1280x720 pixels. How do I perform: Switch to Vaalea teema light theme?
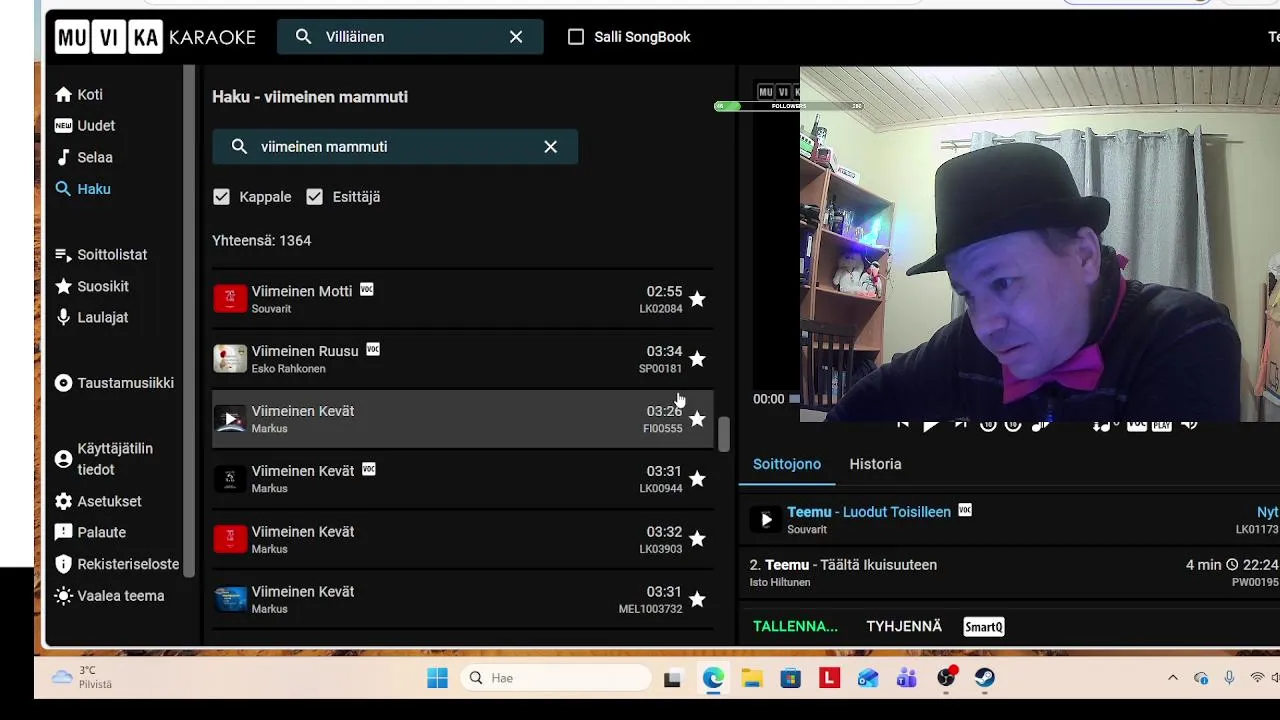tap(110, 596)
